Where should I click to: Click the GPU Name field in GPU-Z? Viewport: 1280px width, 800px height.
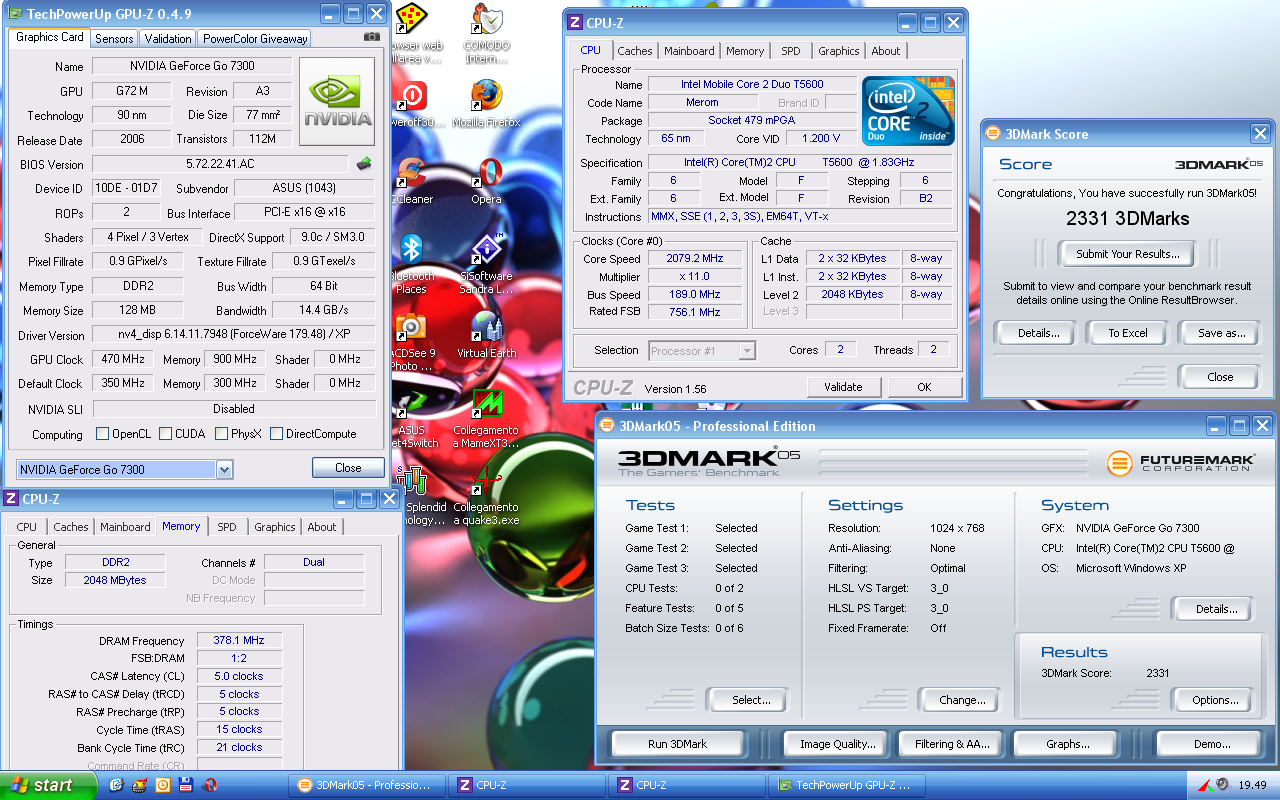pyautogui.click(x=193, y=66)
